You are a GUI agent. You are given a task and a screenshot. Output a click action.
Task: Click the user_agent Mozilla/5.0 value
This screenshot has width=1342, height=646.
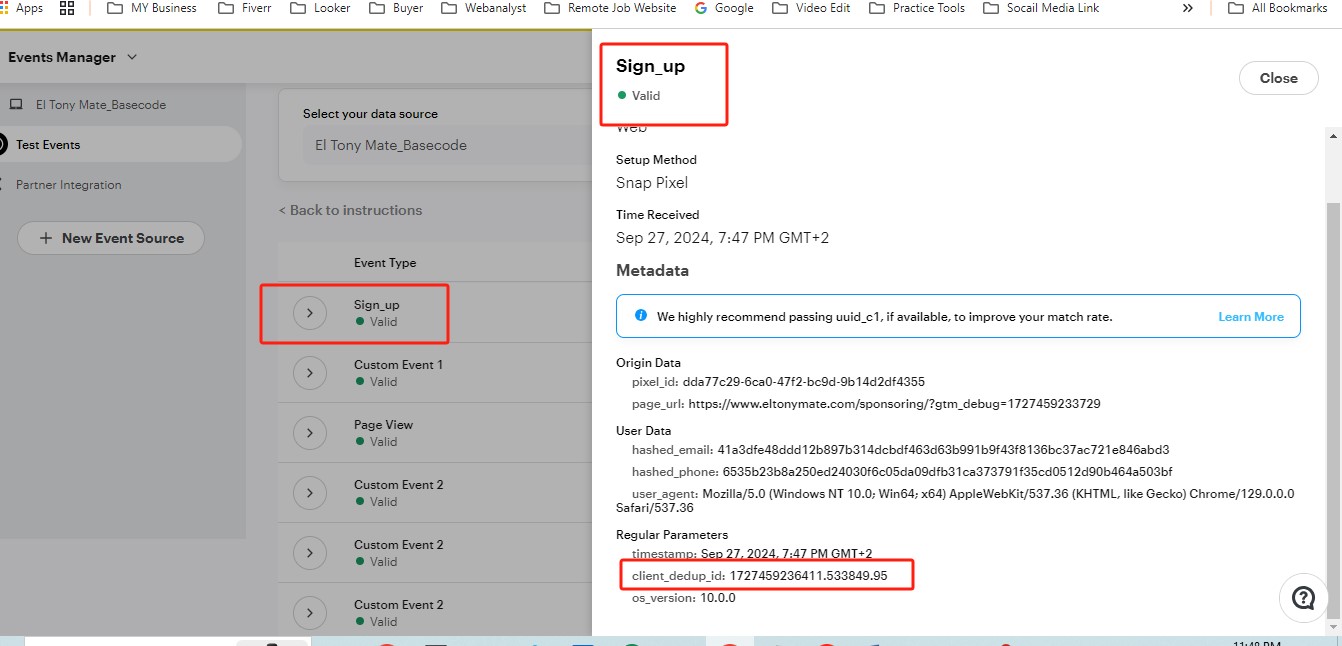(x=955, y=500)
